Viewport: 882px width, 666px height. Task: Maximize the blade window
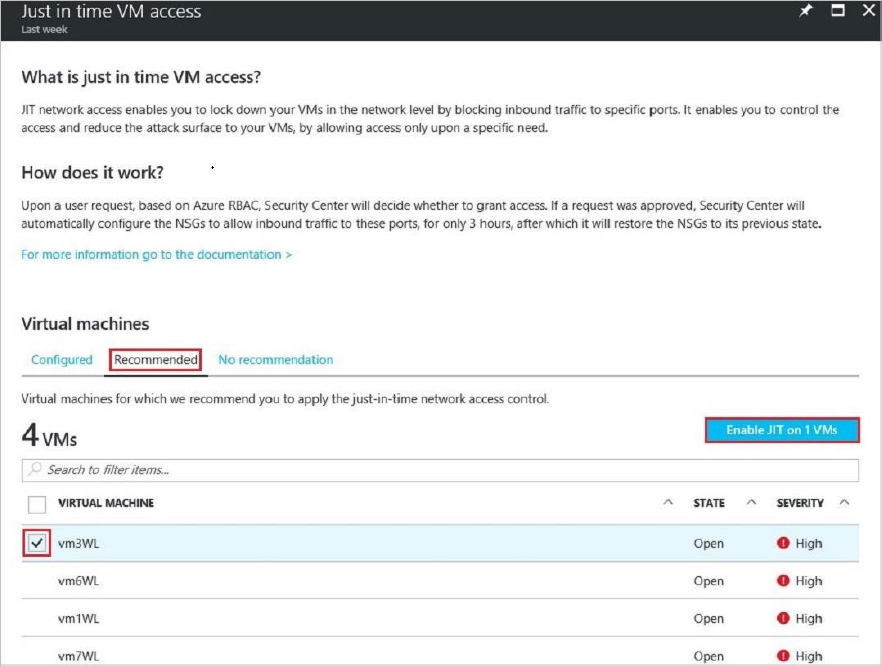(x=838, y=11)
